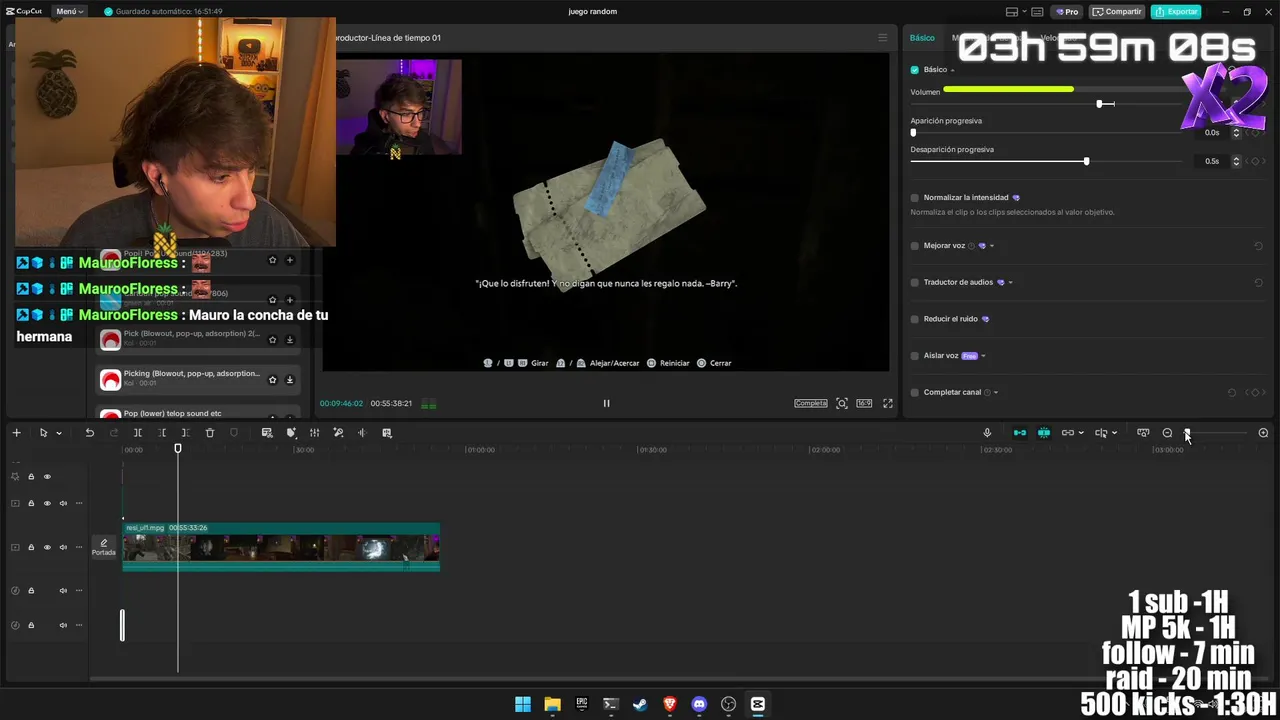This screenshot has width=1280, height=720.
Task: Favorite the Picking (Blowout, pop-up, adsorption) sound star
Action: click(x=272, y=380)
